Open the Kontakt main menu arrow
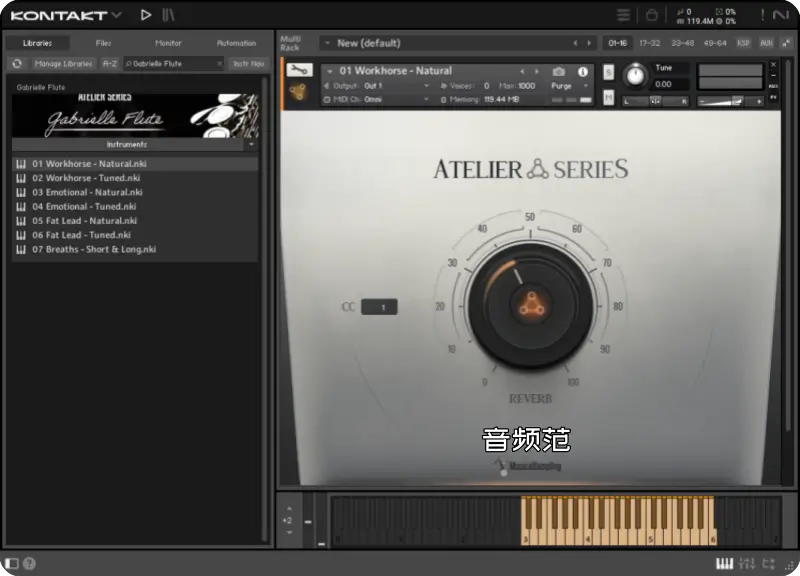 (x=116, y=15)
